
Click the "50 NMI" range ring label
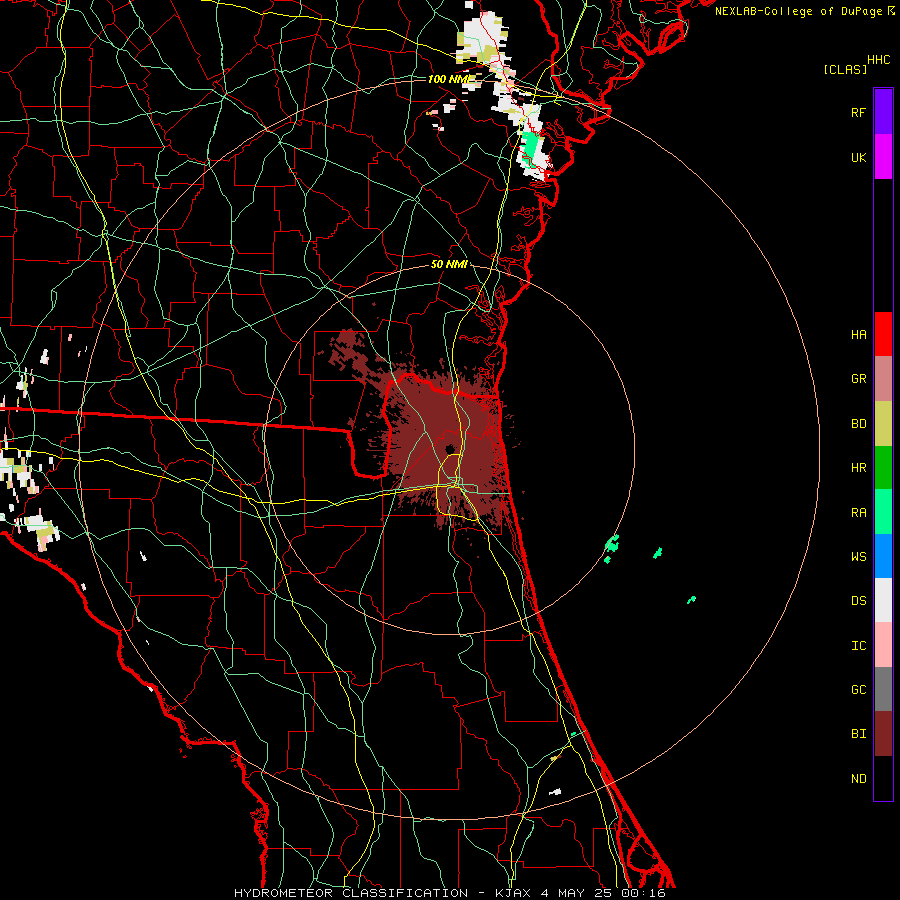[449, 264]
